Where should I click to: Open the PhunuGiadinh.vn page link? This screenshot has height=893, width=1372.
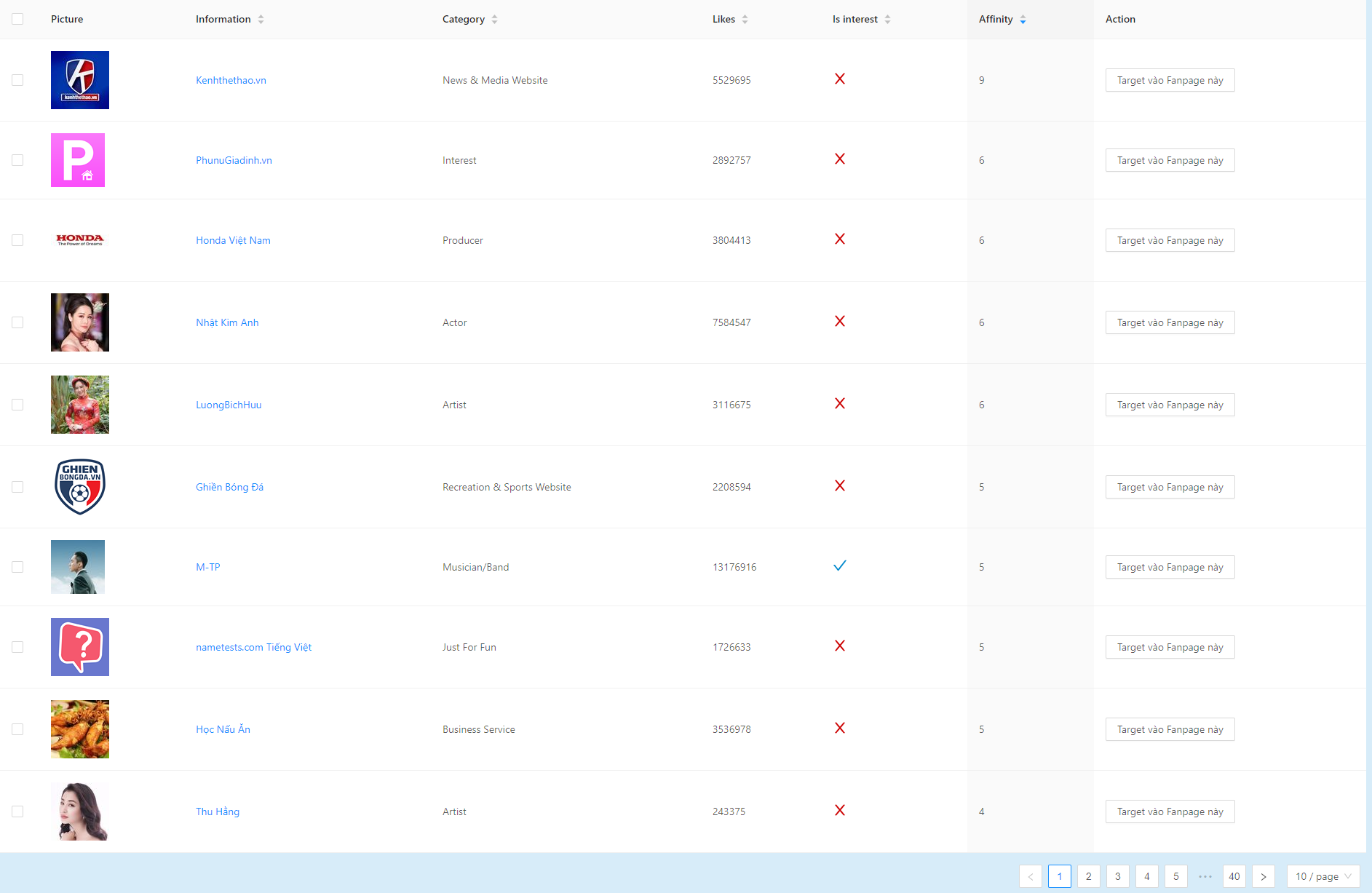(234, 160)
